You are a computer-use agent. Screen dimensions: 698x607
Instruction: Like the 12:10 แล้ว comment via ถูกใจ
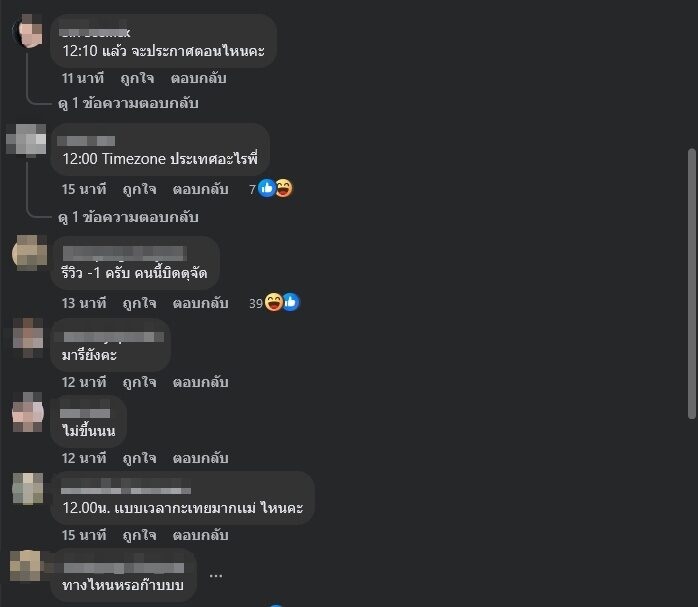[138, 78]
